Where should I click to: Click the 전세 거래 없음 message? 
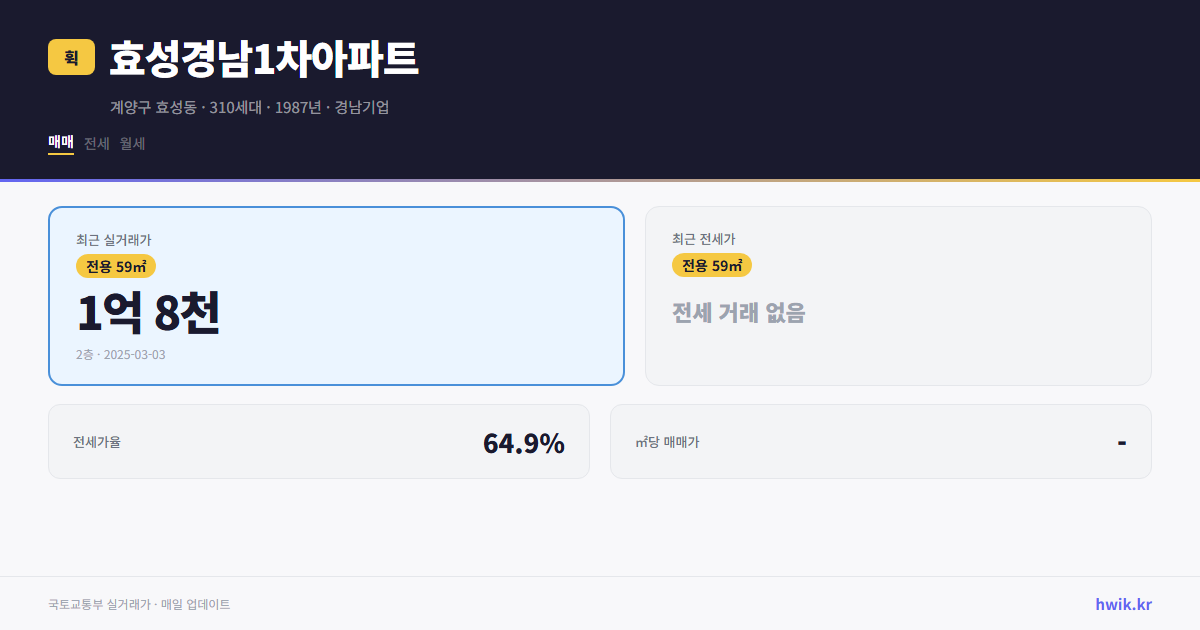(739, 315)
